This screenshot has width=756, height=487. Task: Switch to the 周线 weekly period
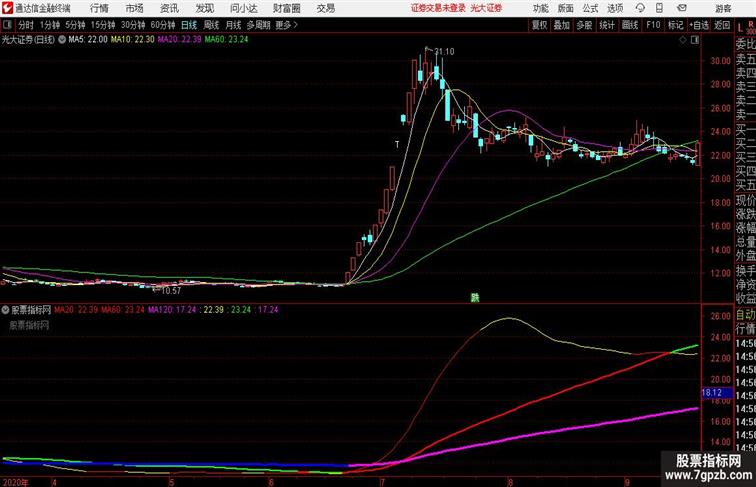(x=211, y=25)
